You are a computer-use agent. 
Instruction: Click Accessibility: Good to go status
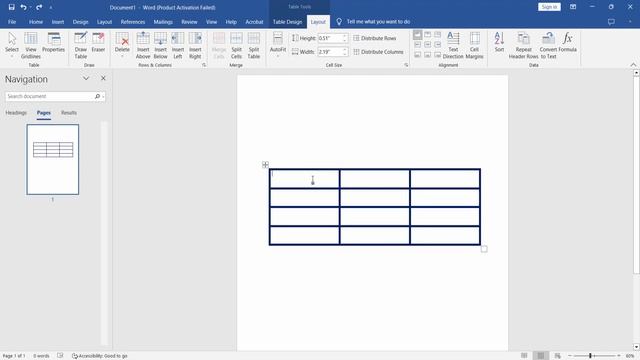point(100,356)
